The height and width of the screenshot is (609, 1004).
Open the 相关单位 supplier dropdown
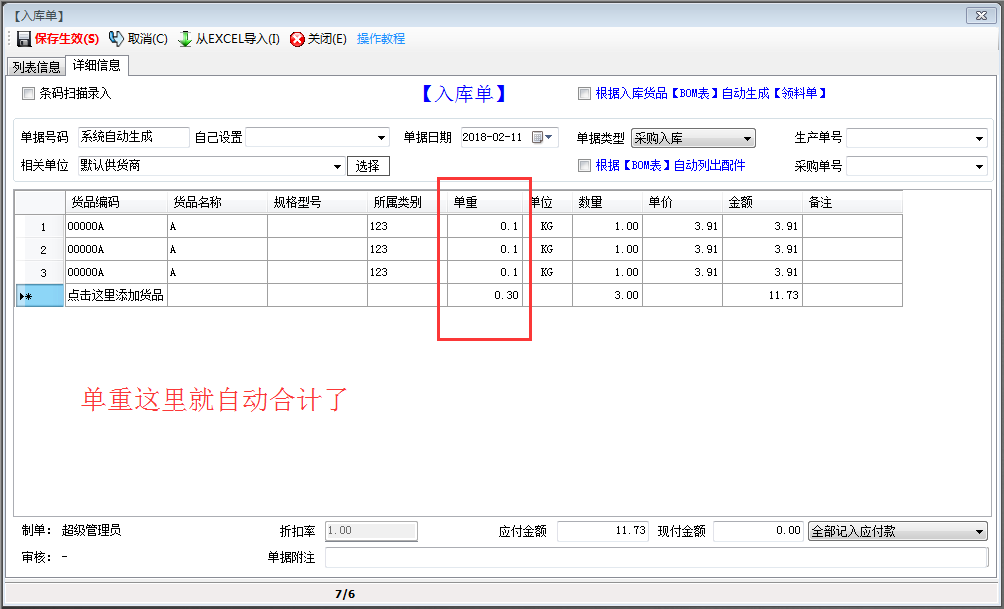tap(337, 166)
